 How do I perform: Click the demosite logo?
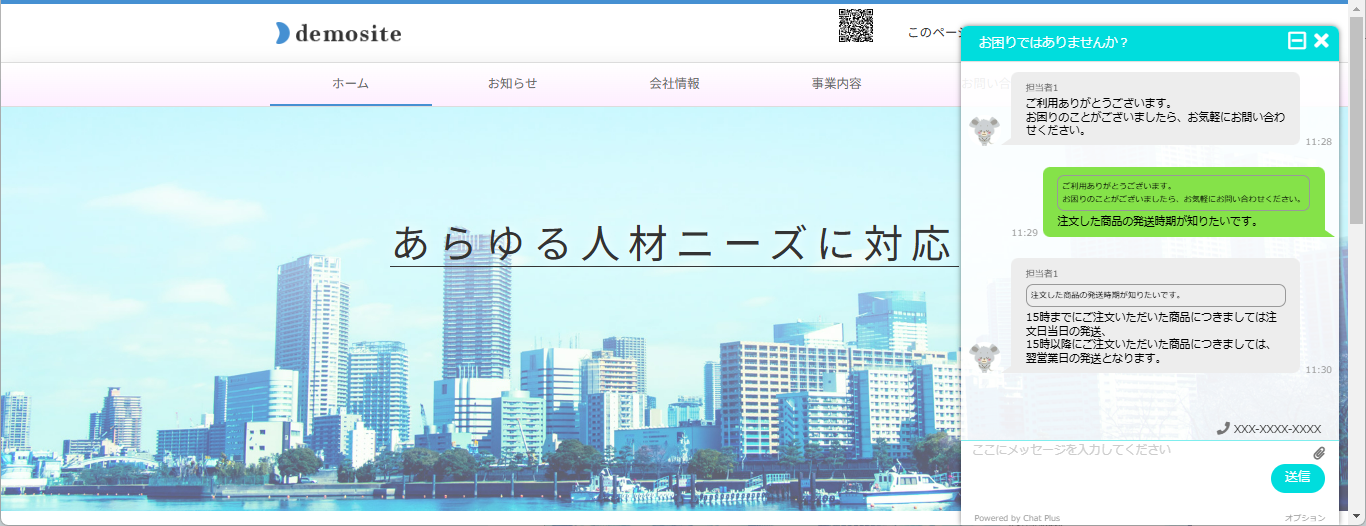[x=338, y=33]
